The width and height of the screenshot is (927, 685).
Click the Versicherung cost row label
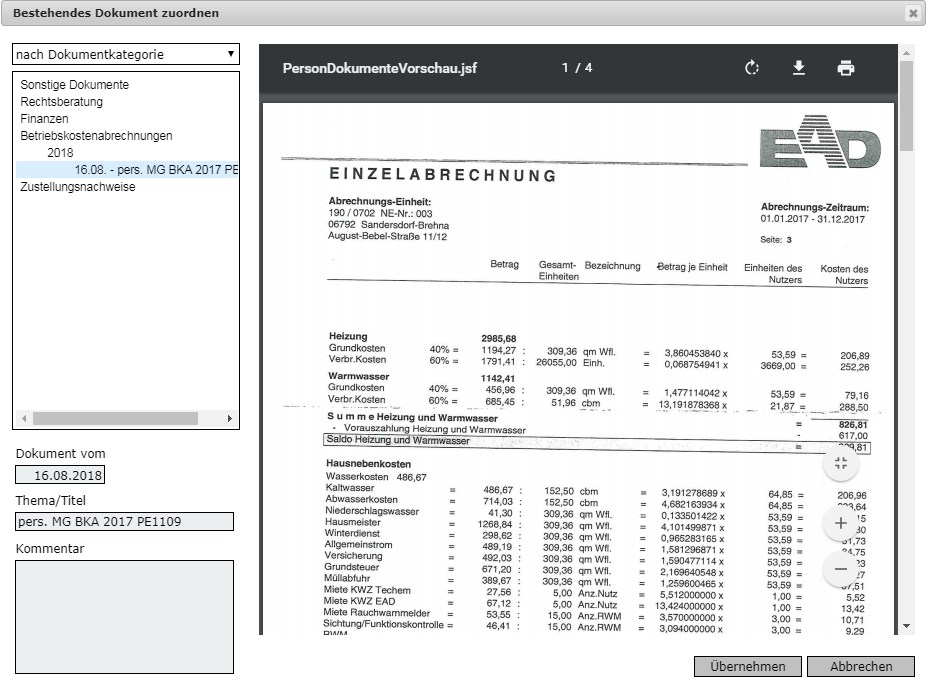coord(354,556)
